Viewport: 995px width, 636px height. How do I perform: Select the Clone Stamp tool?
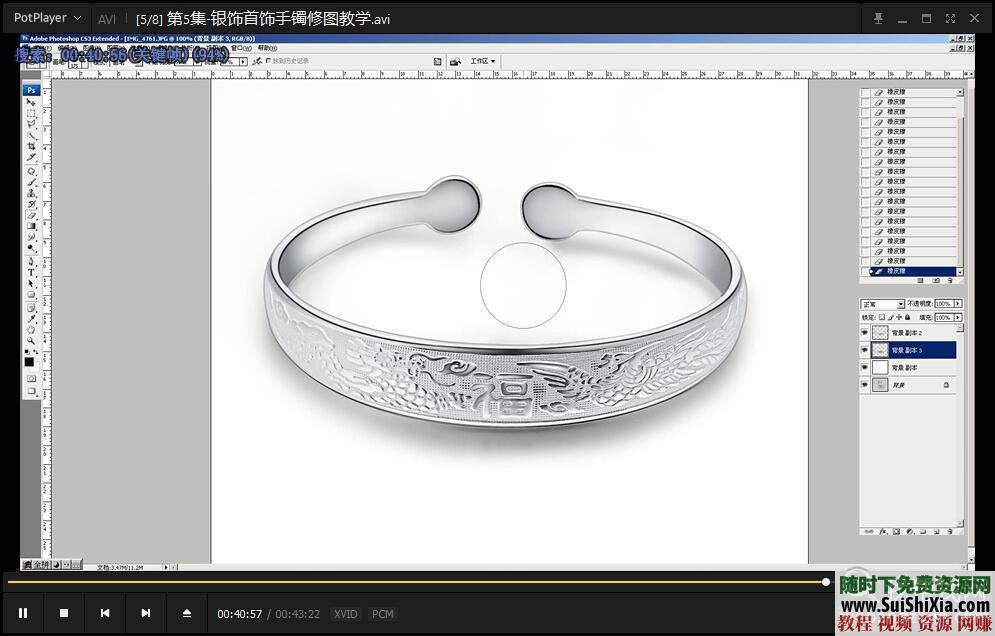[31, 193]
